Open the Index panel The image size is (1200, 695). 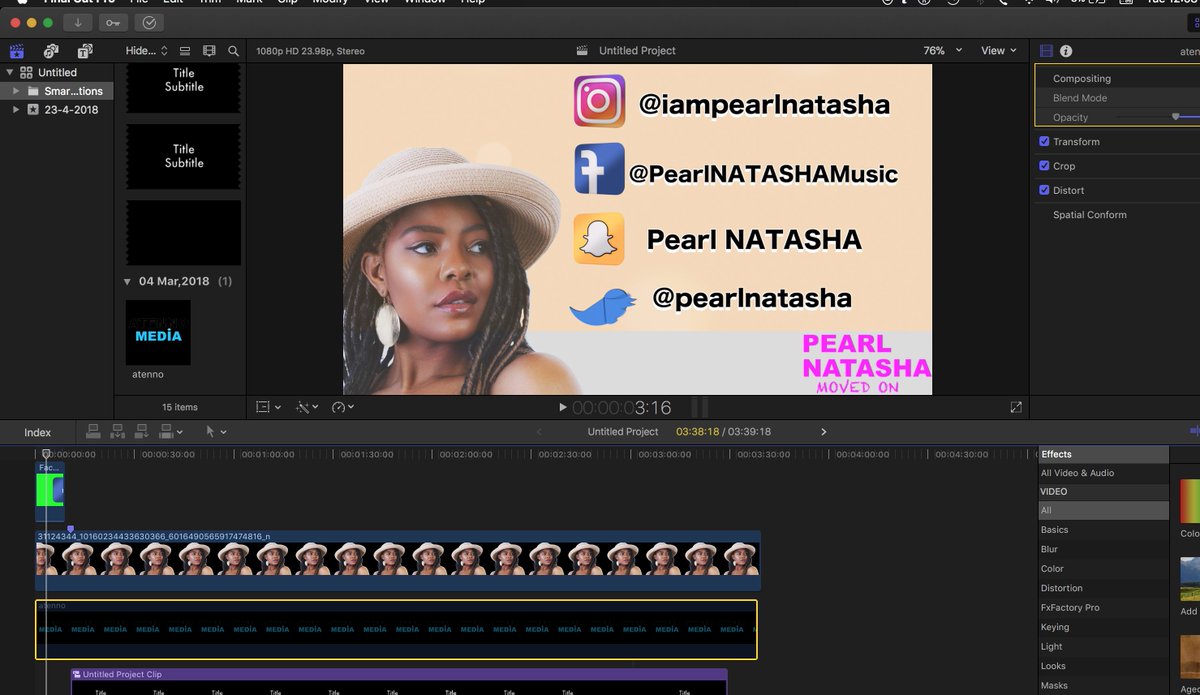point(38,432)
